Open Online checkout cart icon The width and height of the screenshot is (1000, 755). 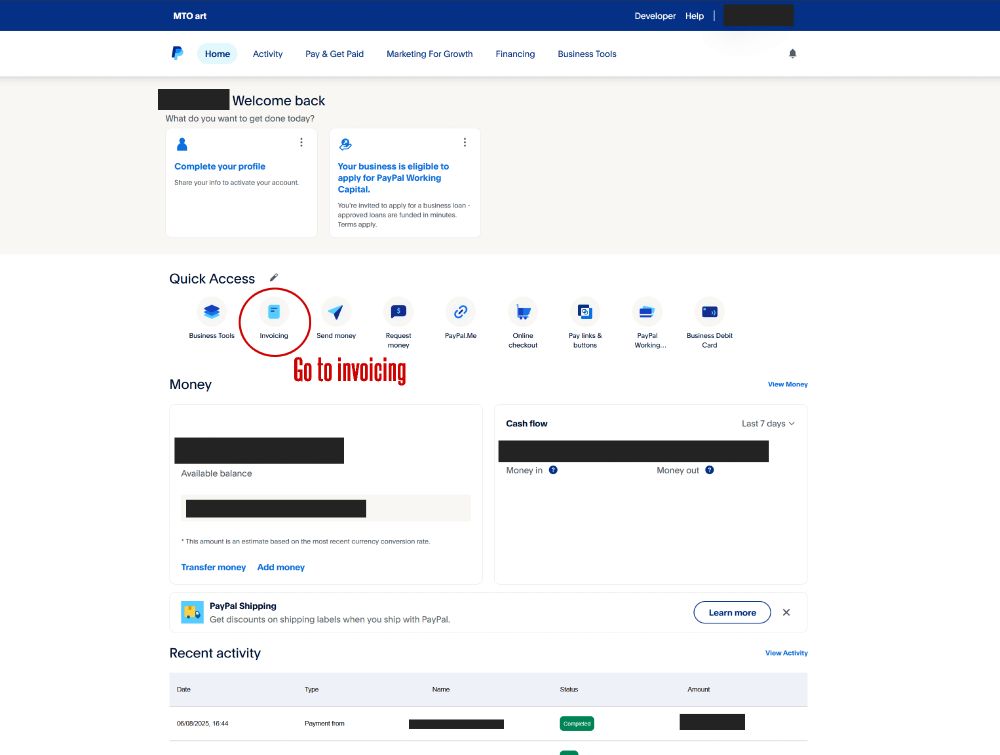[523, 312]
